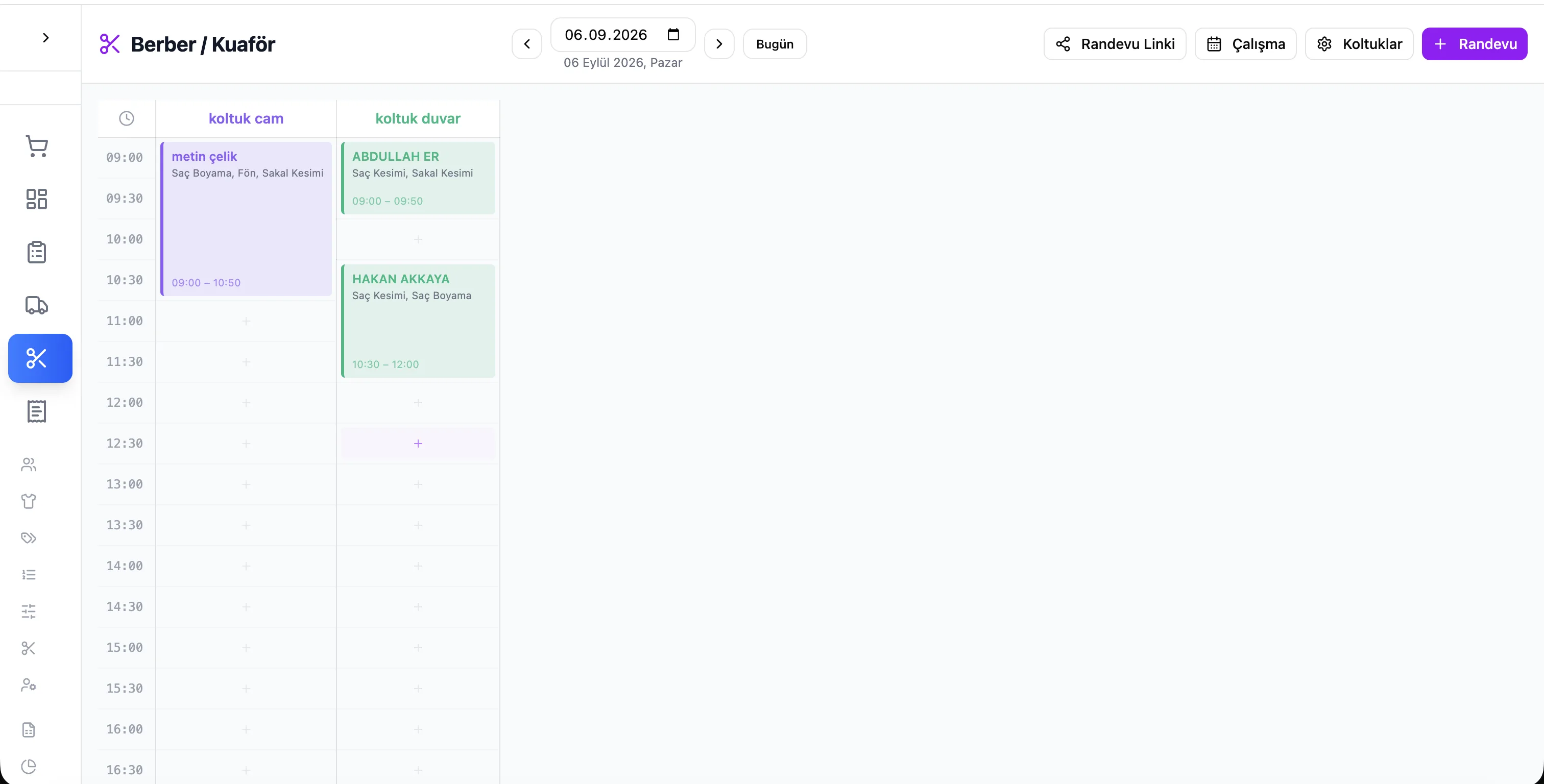Open the dashboard grid sidebar icon
Viewport: 1544px width, 784px height.
click(x=37, y=199)
